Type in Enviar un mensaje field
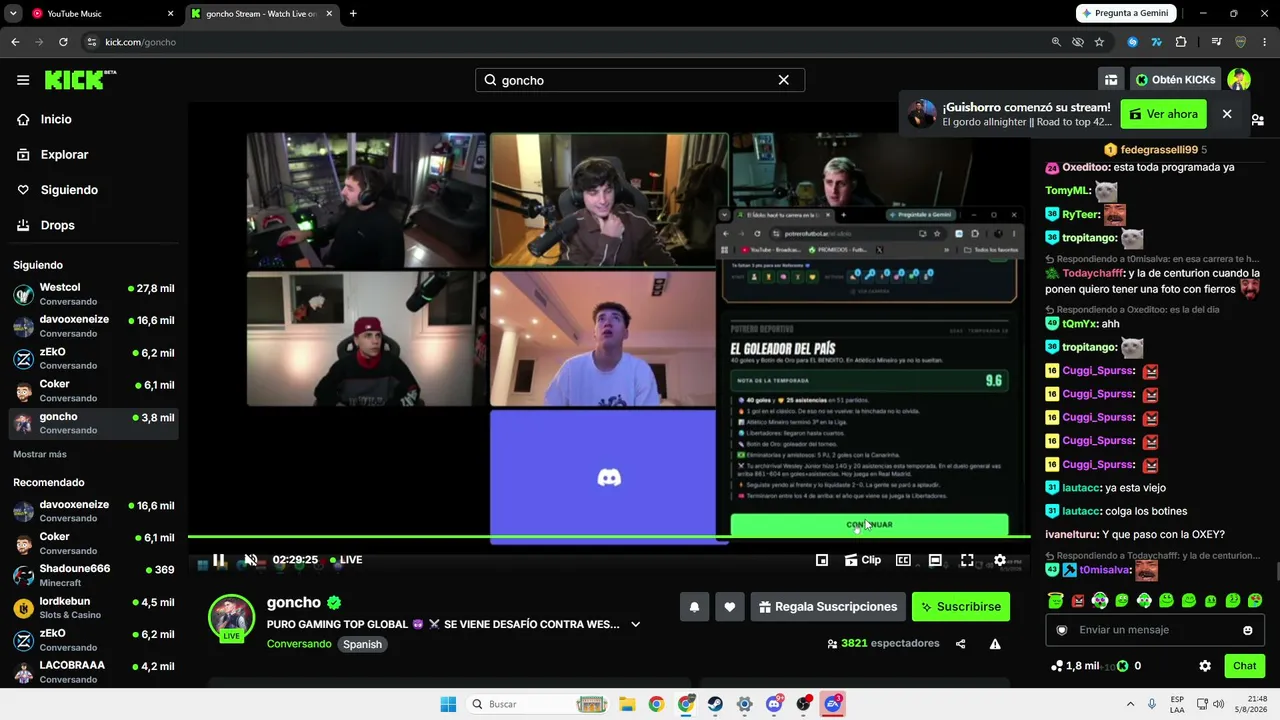 (x=1155, y=630)
